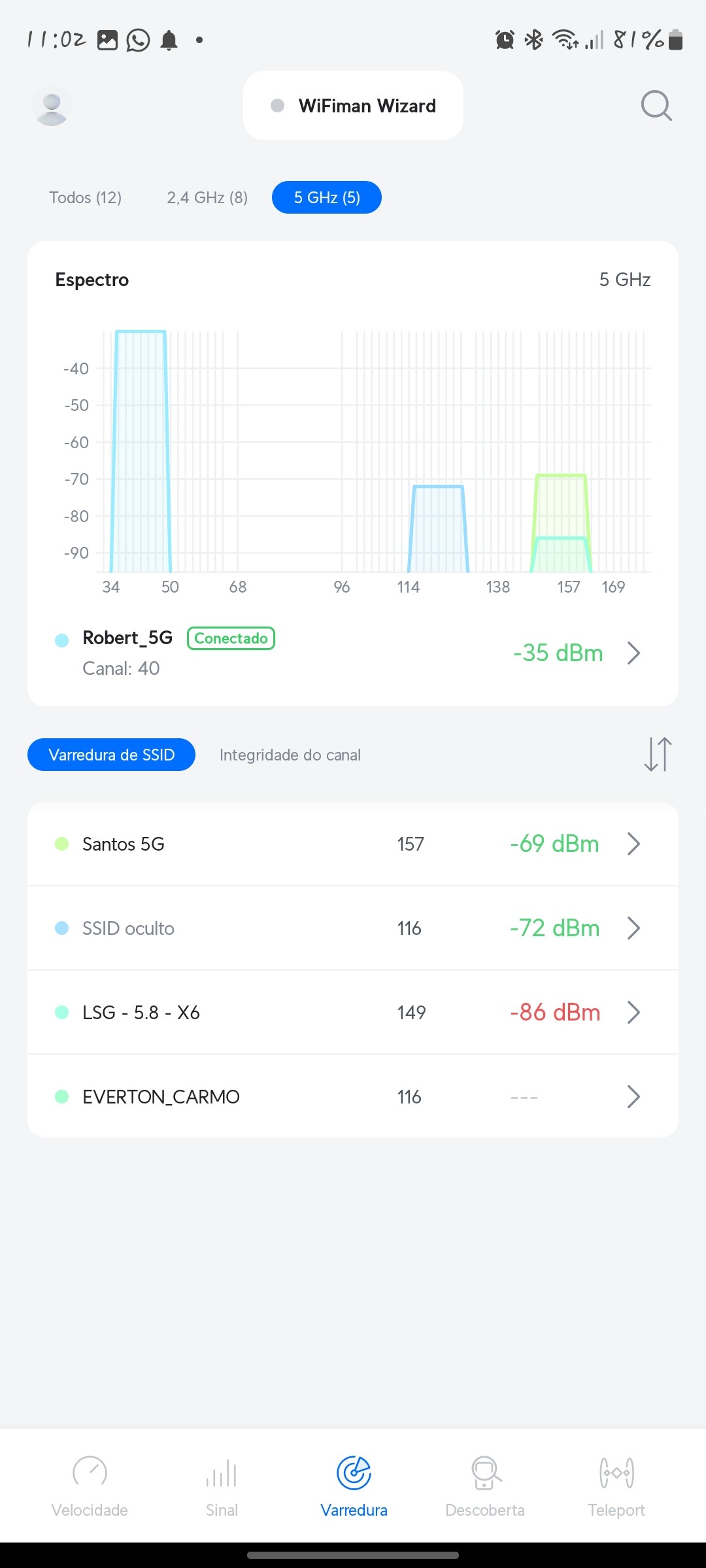Switch to Integridade do canal view

click(290, 755)
